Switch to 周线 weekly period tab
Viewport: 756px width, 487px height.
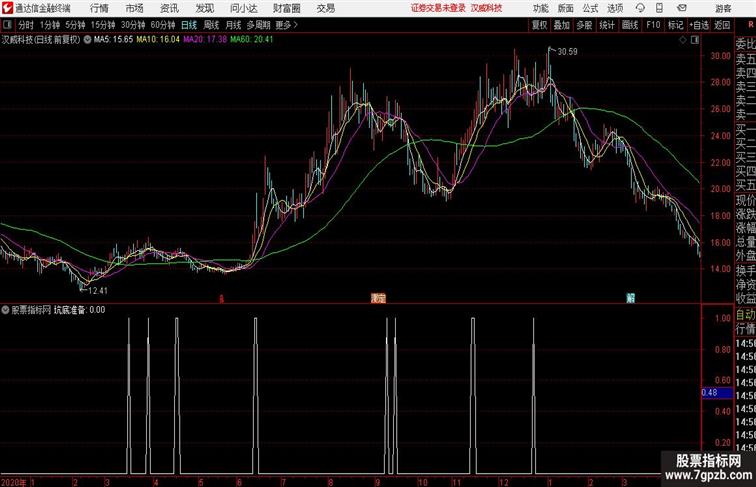click(x=211, y=25)
